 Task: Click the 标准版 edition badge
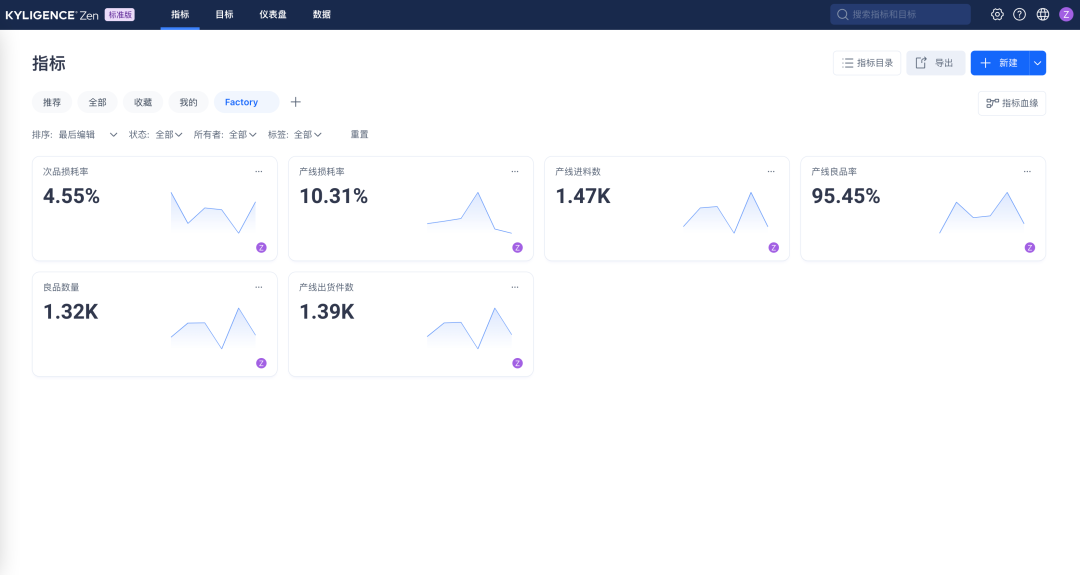point(120,14)
